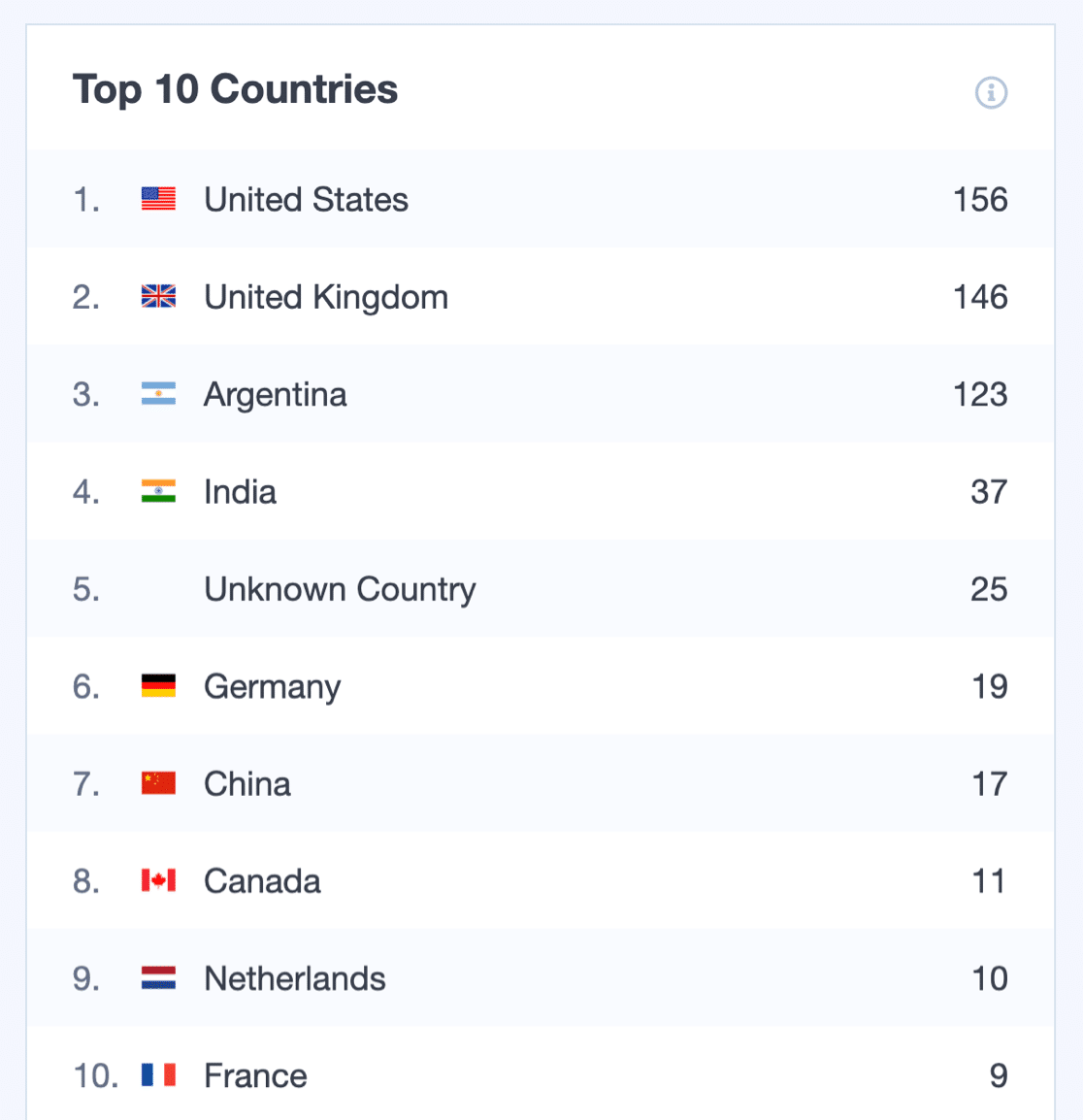Viewport: 1083px width, 1120px height.
Task: Click the Argentina session count 123
Action: [x=980, y=394]
